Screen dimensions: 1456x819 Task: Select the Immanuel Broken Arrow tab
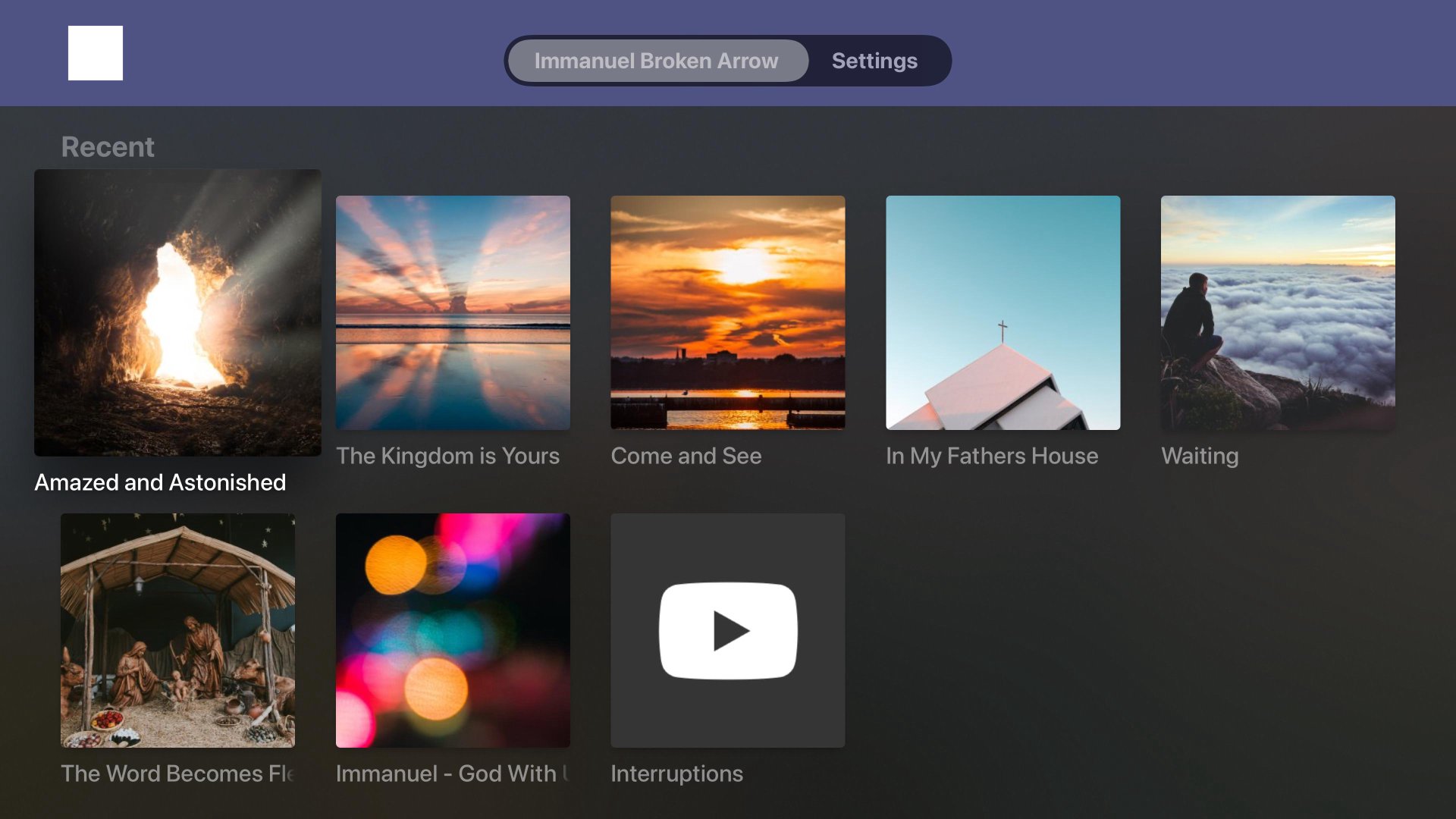(657, 61)
